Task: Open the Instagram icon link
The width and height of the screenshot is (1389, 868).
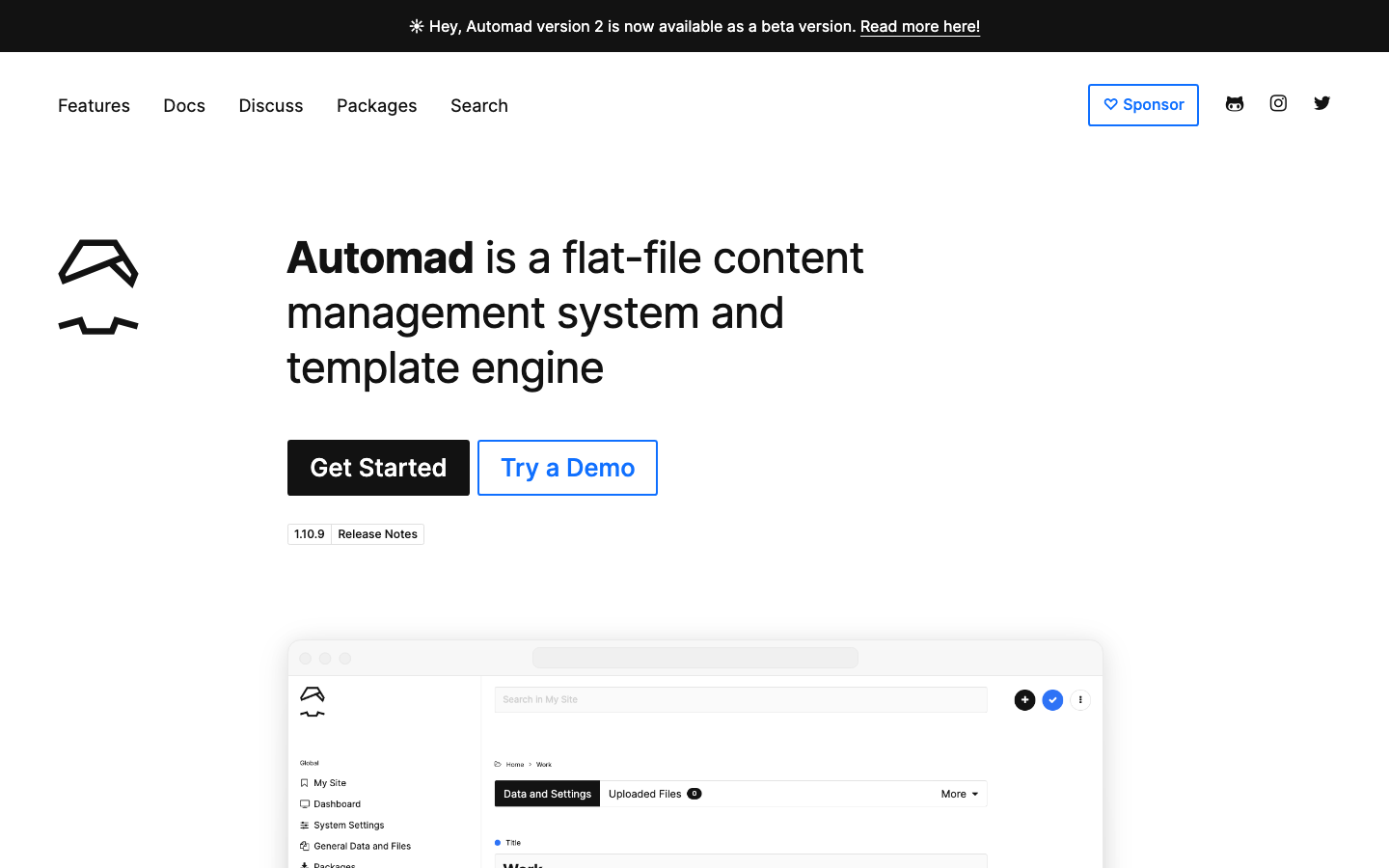Action: tap(1278, 103)
